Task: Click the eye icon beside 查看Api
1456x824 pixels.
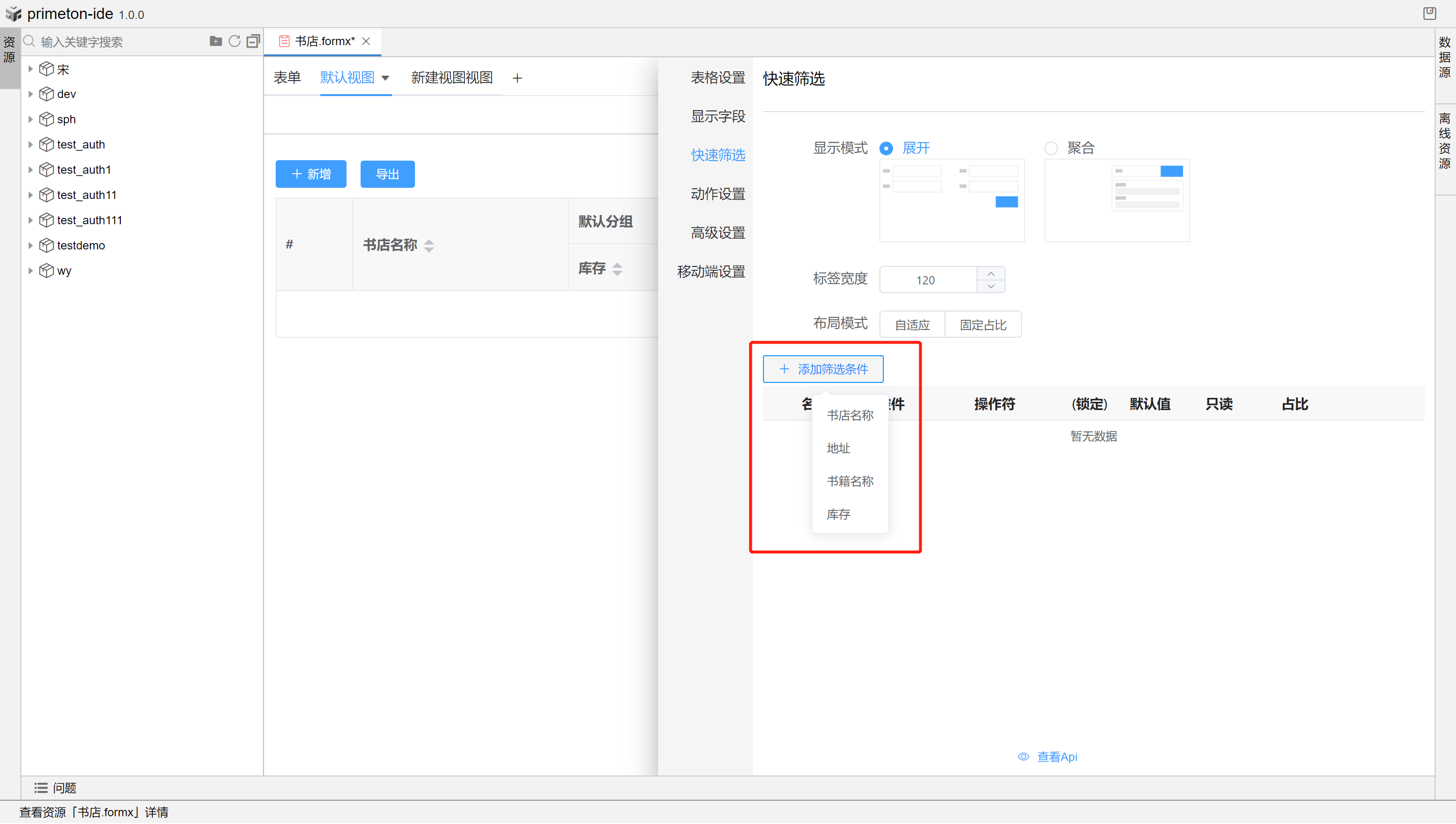Action: tap(1024, 757)
